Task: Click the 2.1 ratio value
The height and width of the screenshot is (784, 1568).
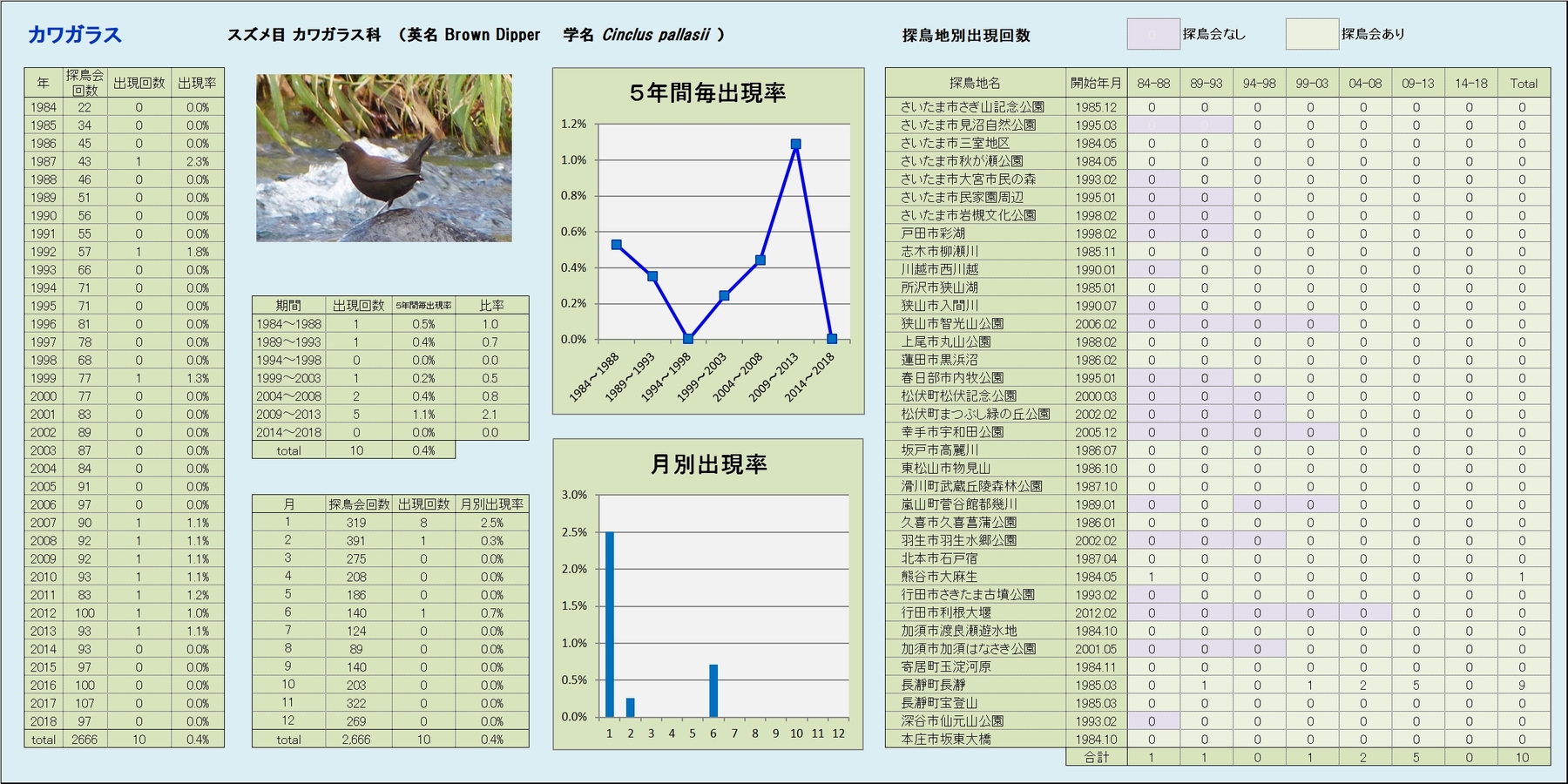Action: [x=490, y=415]
